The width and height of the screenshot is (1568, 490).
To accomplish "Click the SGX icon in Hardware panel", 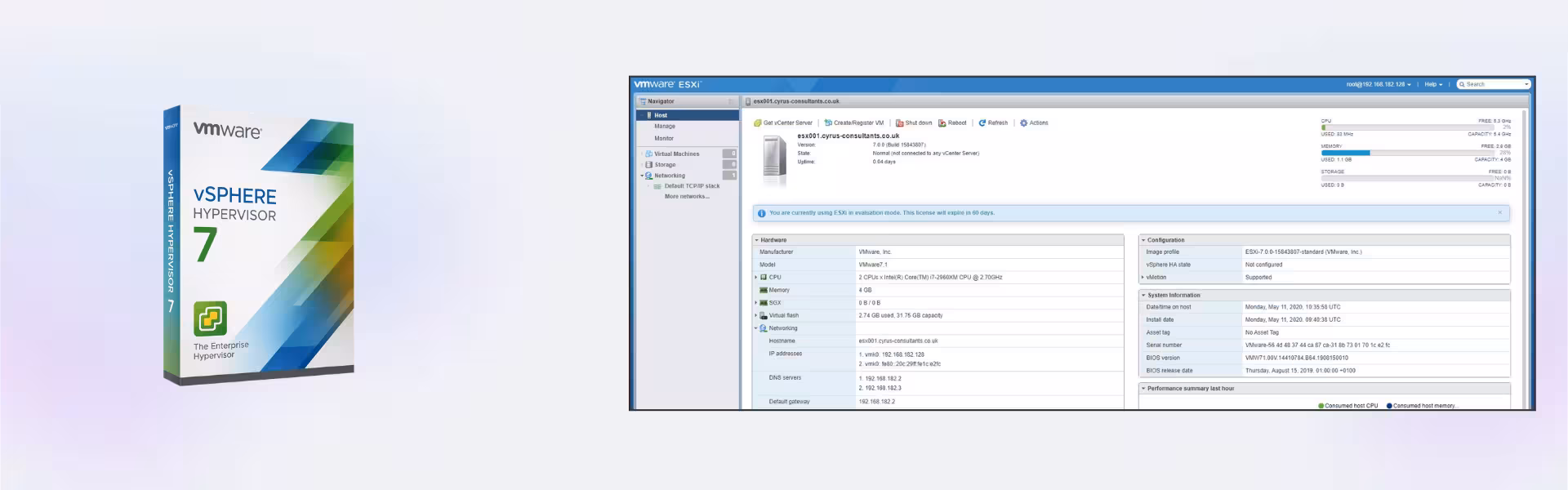I will point(764,303).
